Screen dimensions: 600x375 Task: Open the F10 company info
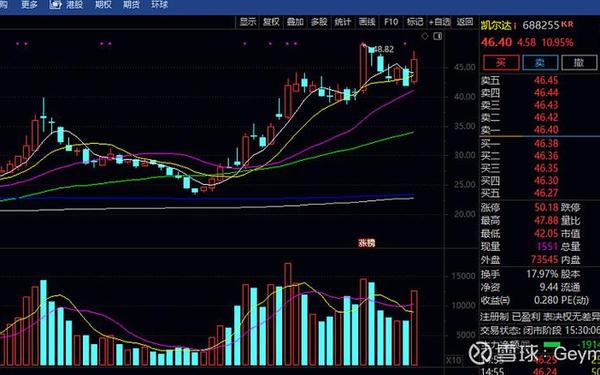pyautogui.click(x=391, y=22)
